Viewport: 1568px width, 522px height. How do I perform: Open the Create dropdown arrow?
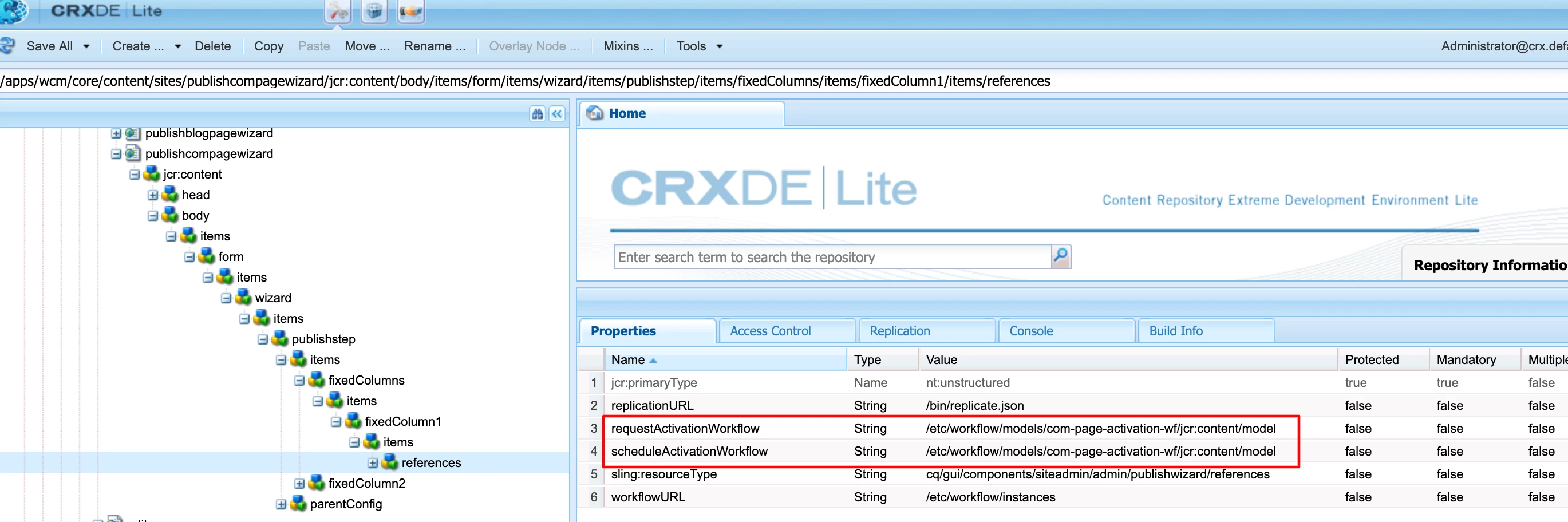click(x=177, y=46)
